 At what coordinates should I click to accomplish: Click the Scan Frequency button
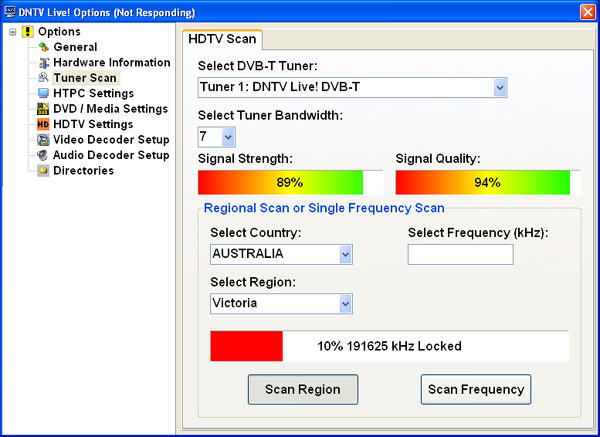[x=476, y=390]
